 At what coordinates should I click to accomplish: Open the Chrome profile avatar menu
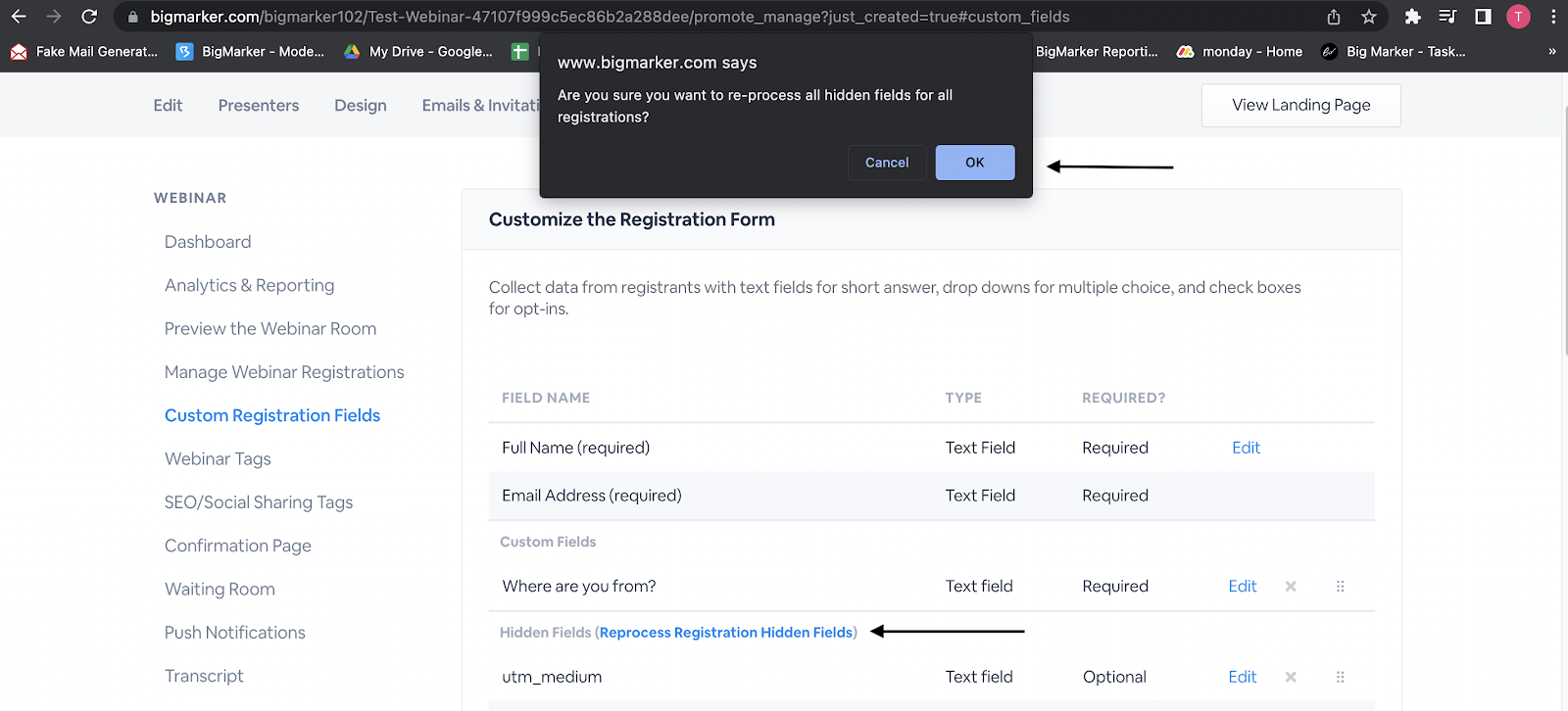(x=1518, y=17)
